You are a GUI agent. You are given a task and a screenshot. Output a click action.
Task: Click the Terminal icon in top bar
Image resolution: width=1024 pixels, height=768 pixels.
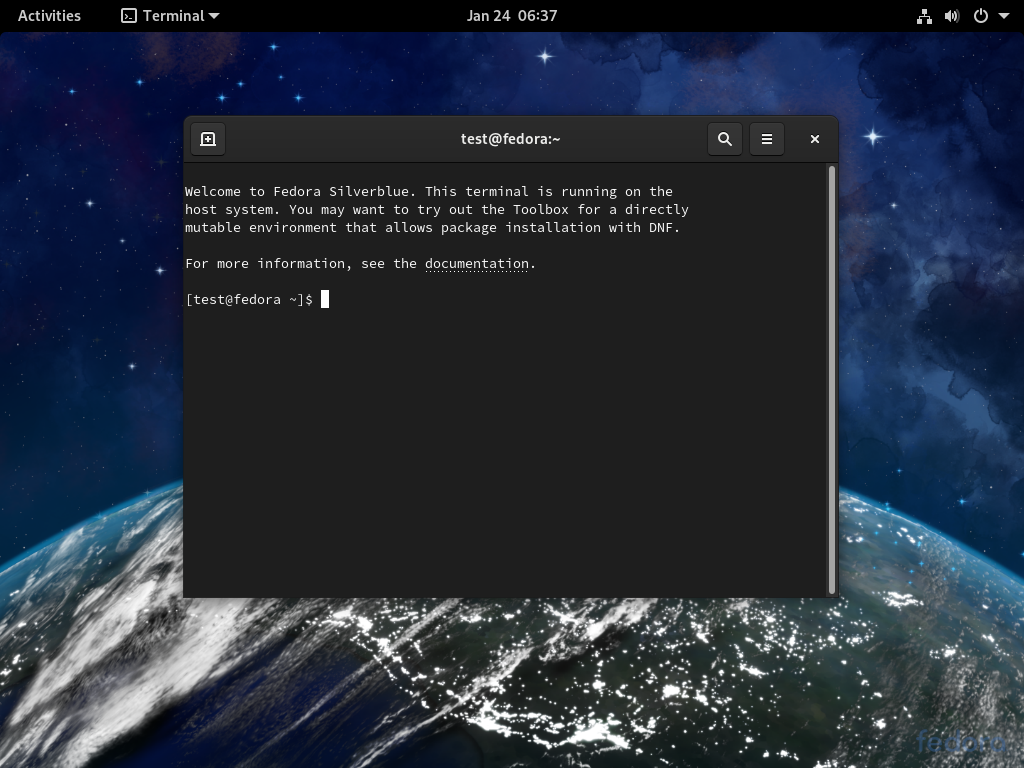129,16
